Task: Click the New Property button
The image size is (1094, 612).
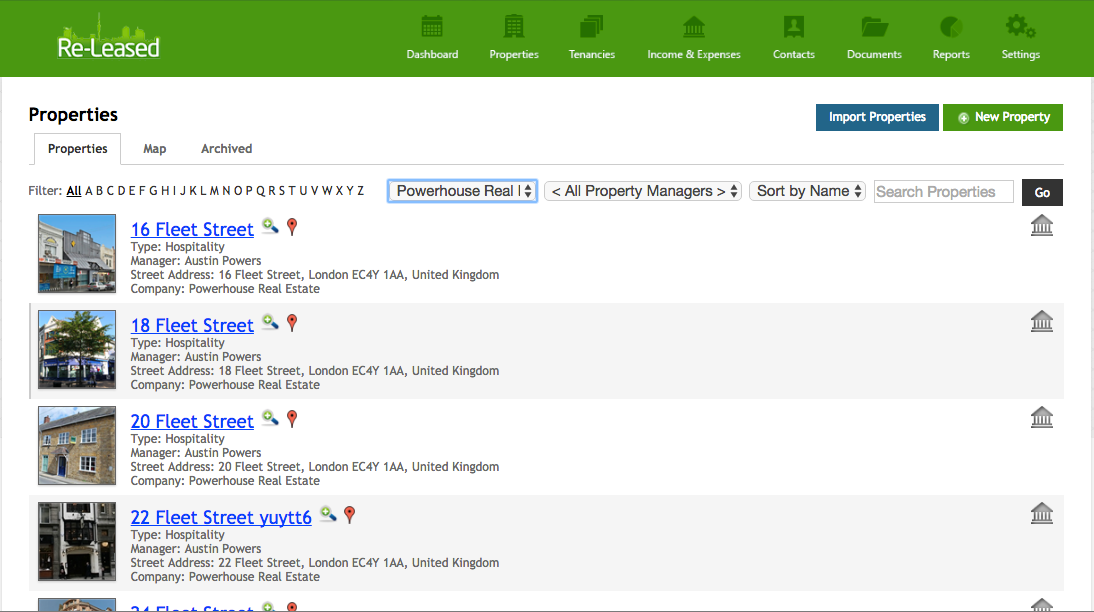Action: tap(1003, 117)
